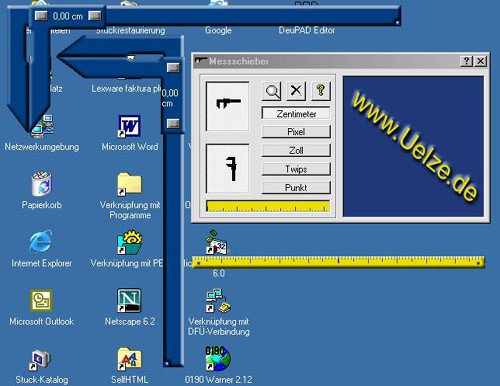
Task: Click the Google desktop label
Action: tap(218, 30)
